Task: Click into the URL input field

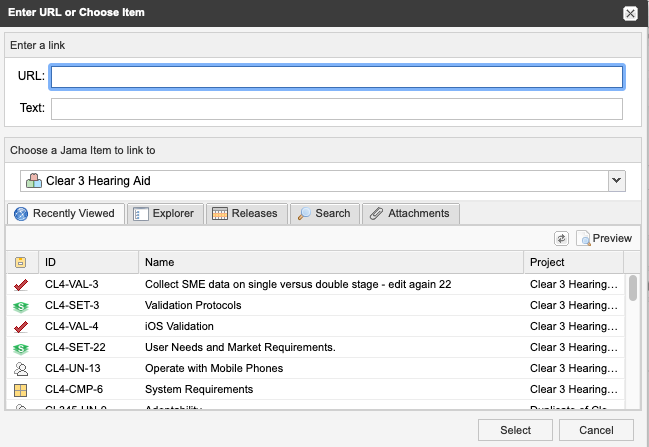Action: pyautogui.click(x=337, y=77)
